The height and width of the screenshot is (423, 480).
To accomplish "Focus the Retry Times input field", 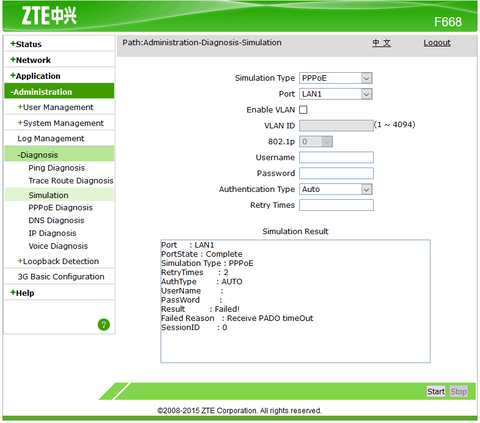I will [336, 205].
